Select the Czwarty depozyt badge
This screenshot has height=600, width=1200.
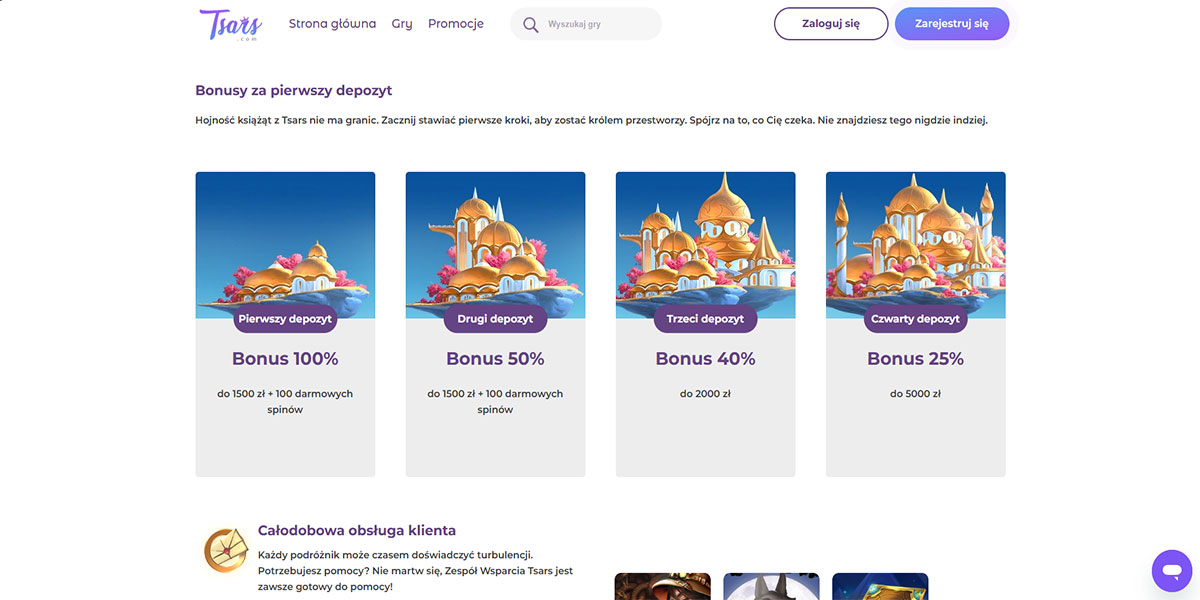pos(915,319)
